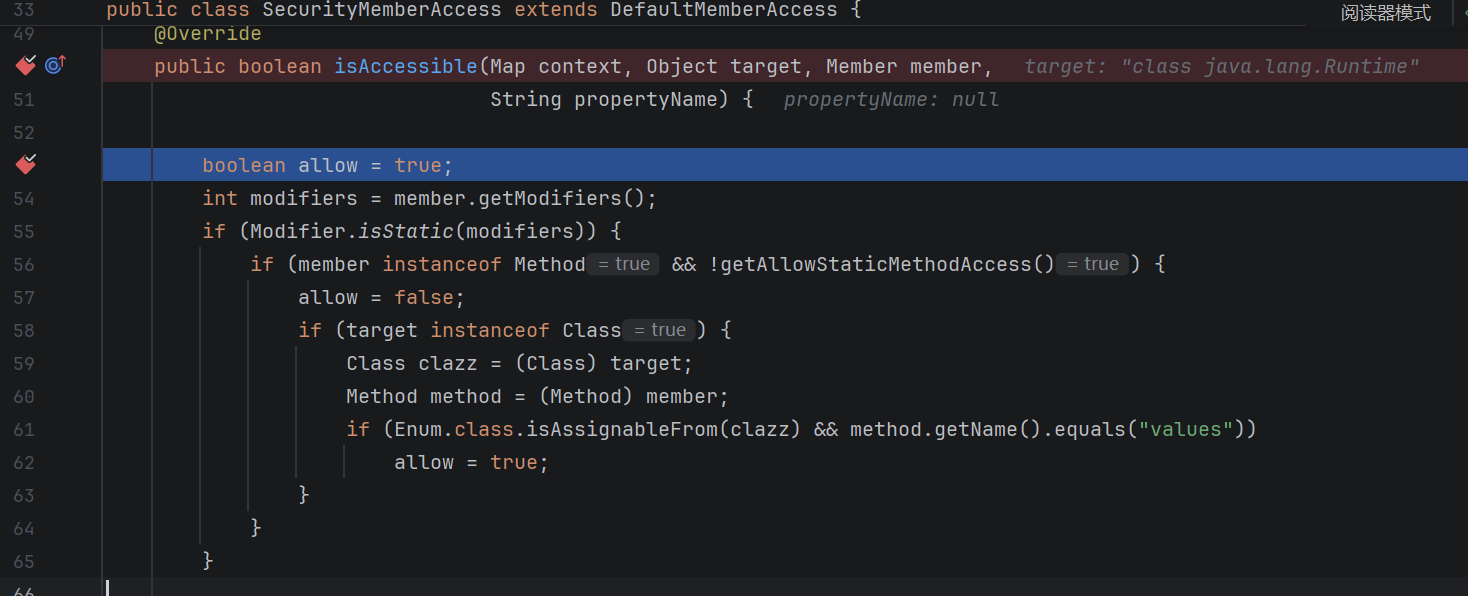This screenshot has height=596, width=1468.
Task: Click the "= true" hint after instanceof Method
Action: (x=622, y=264)
